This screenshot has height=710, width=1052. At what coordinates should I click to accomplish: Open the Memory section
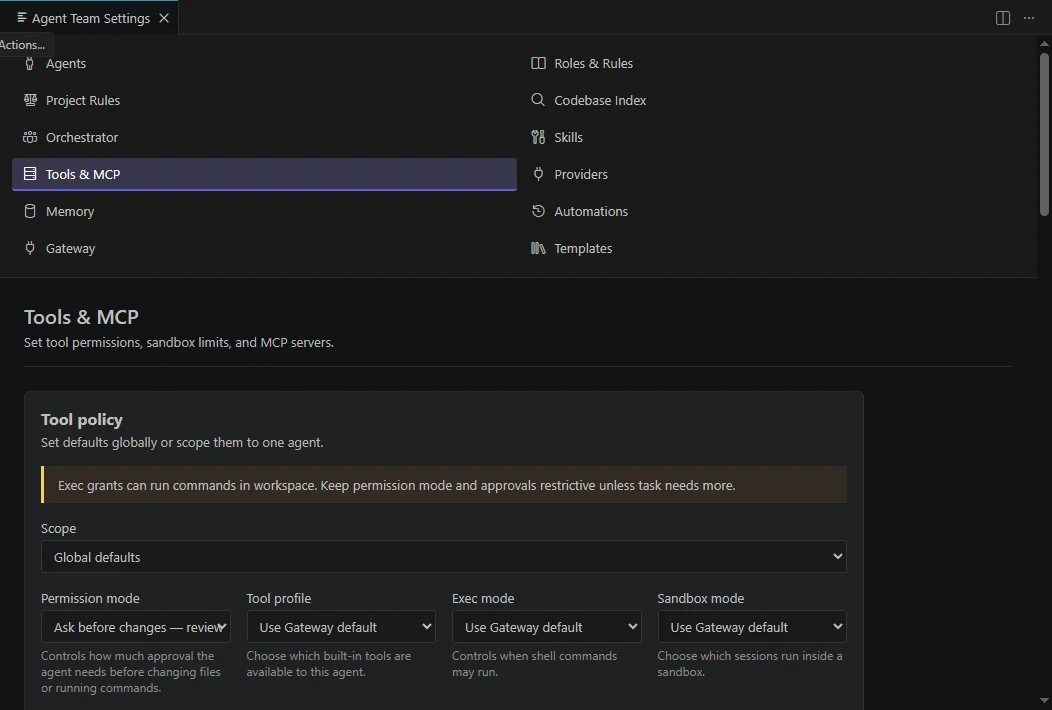[x=264, y=211]
